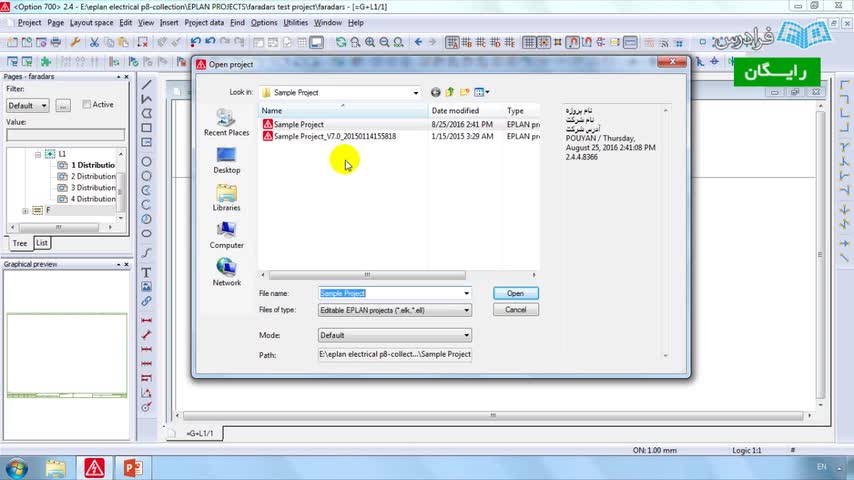Click the blue Back arrow icon
Viewport: 854px width, 480px height.
(418, 42)
